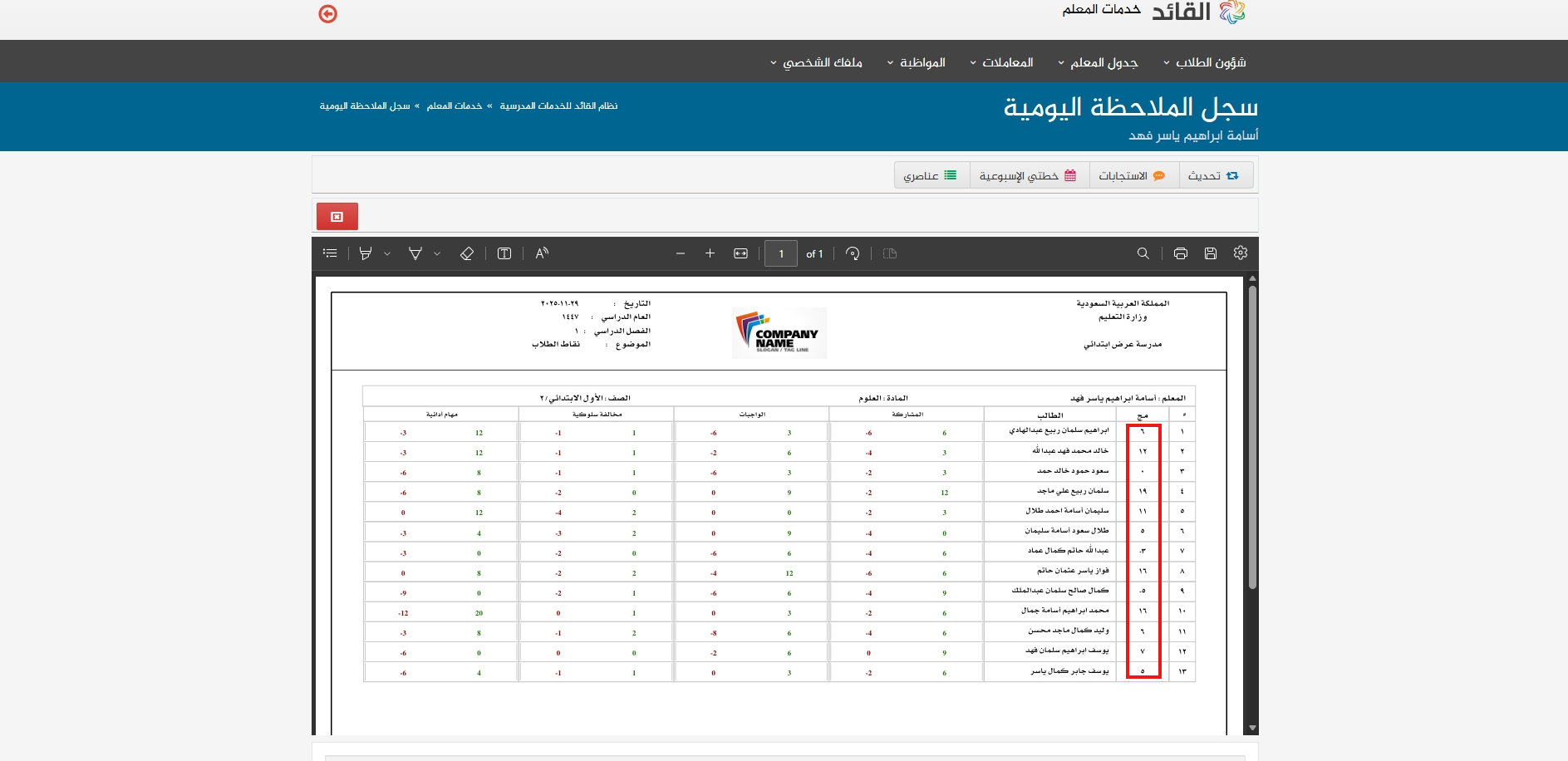
Task: Zoom out with the minus icon
Action: [681, 253]
